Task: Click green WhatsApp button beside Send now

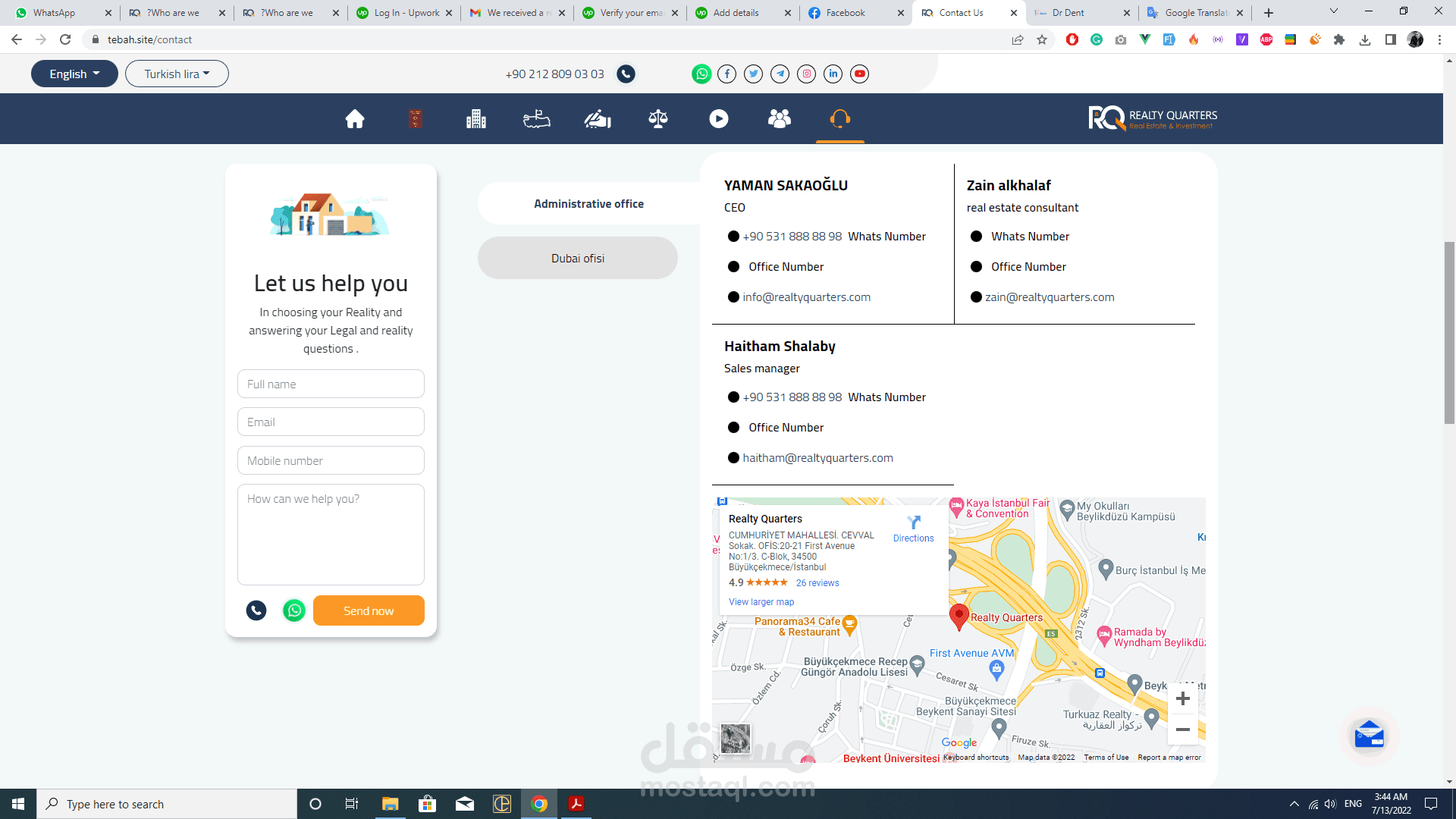Action: tap(294, 610)
